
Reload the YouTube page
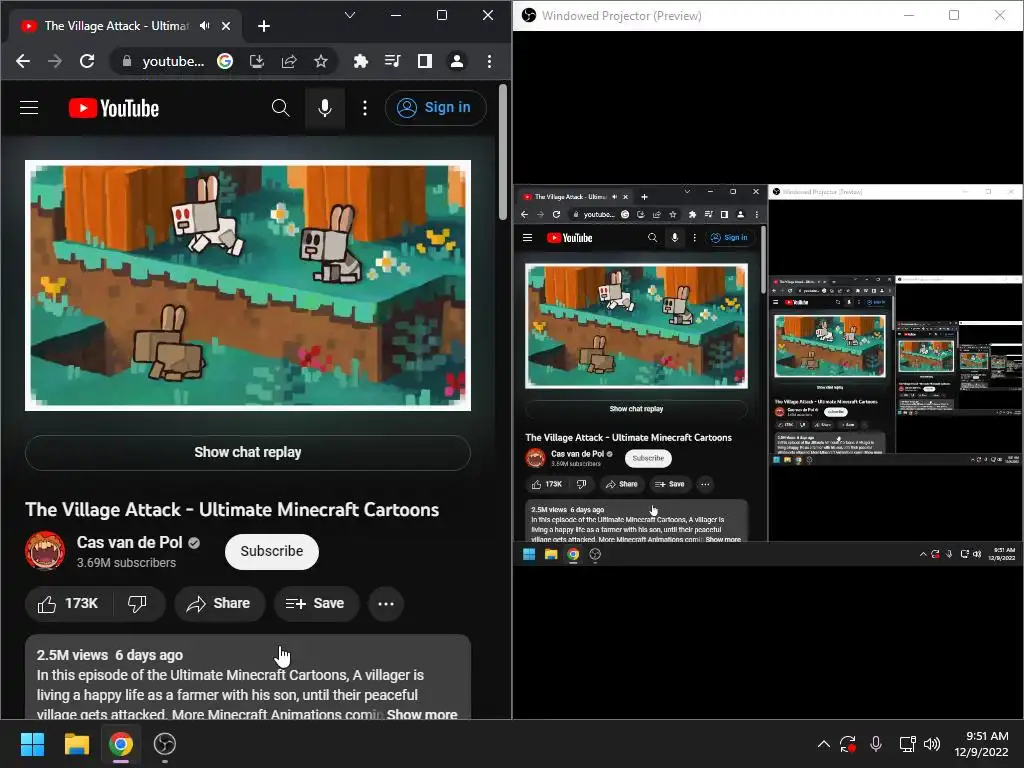point(87,61)
